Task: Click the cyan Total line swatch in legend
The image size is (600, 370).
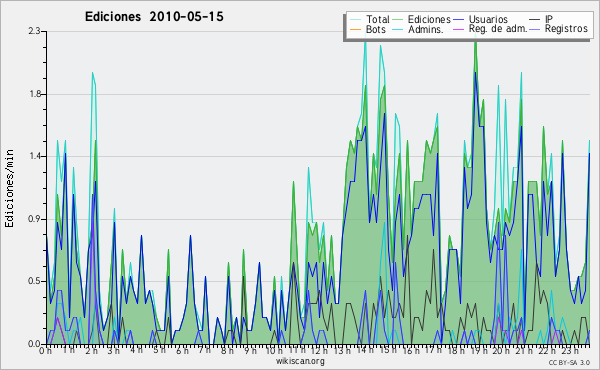Action: point(355,20)
